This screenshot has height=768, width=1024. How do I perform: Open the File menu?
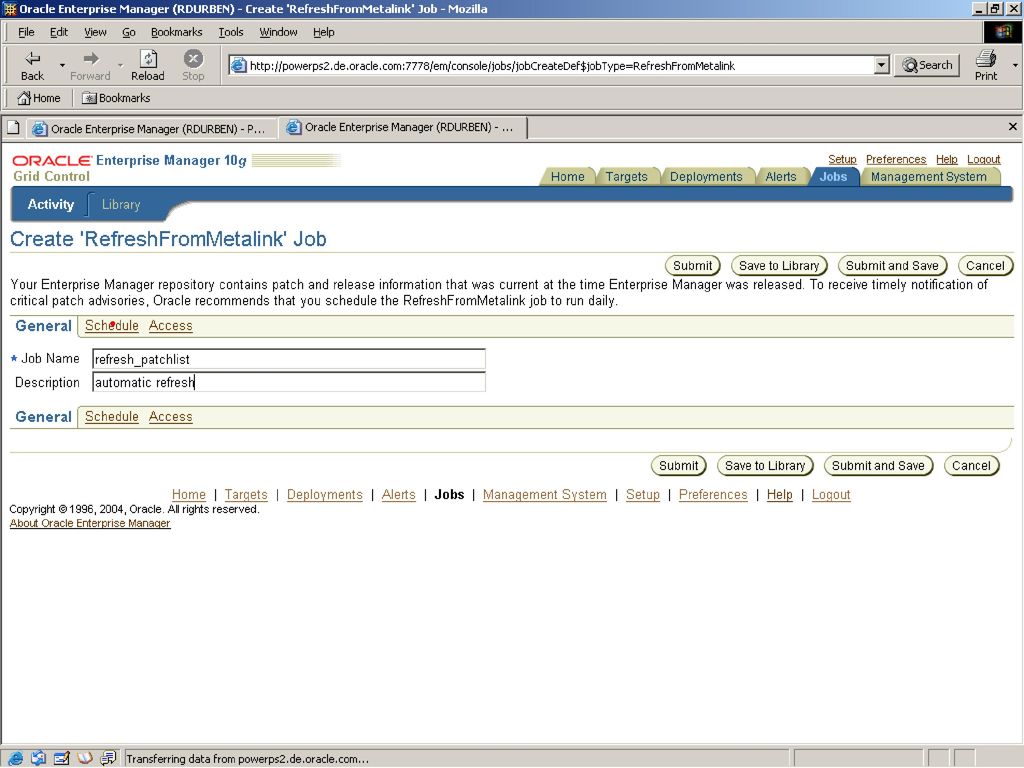click(26, 32)
